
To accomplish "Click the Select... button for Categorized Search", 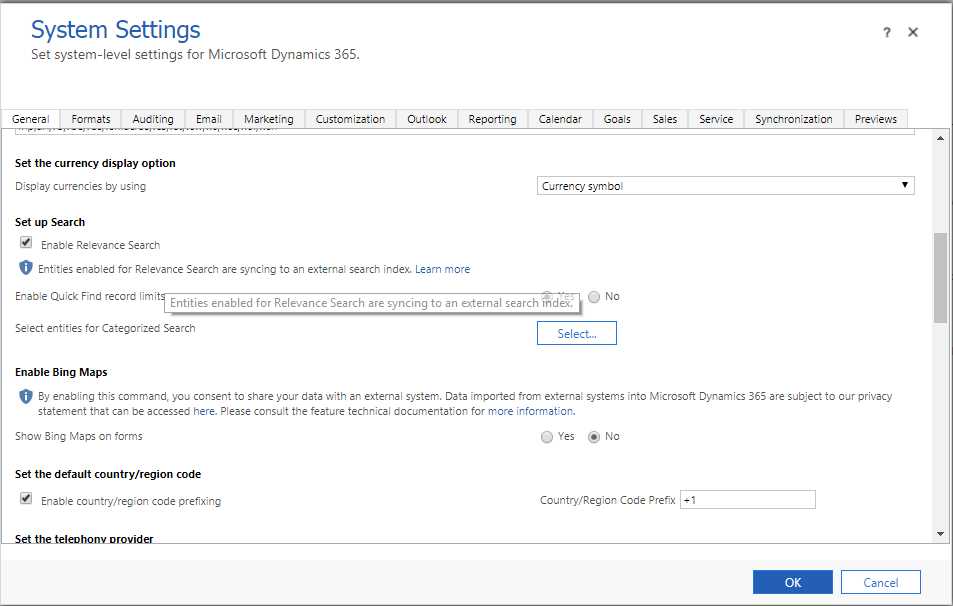I will 577,333.
